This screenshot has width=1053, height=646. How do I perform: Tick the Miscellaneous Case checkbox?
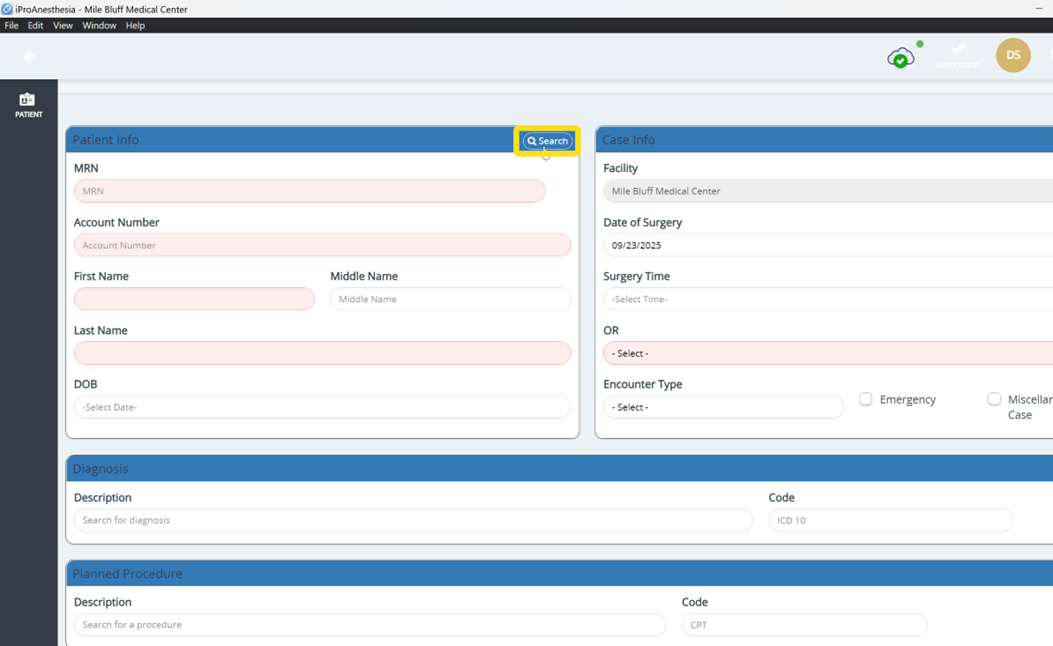[x=994, y=399]
